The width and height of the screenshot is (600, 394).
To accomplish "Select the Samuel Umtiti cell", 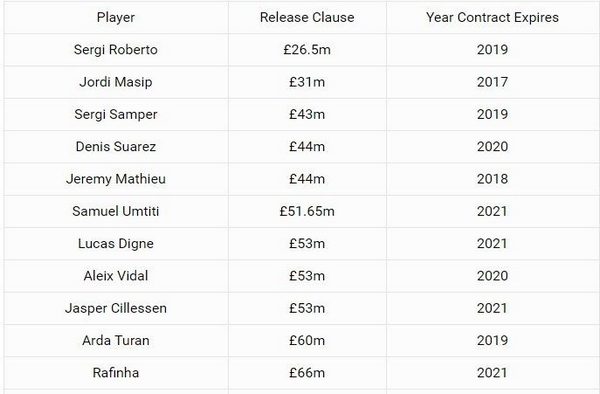I will pos(116,211).
